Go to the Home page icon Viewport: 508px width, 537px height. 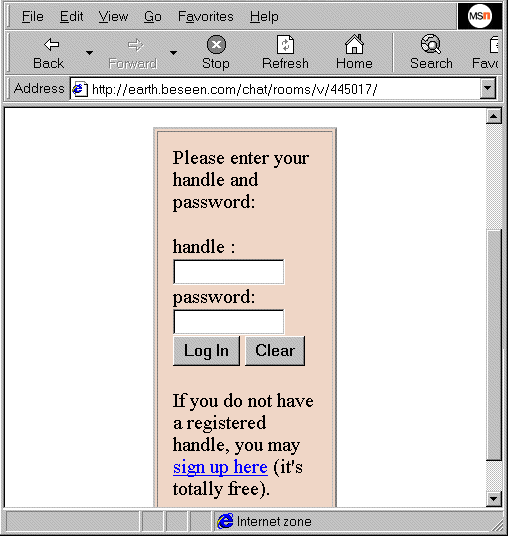(x=354, y=44)
